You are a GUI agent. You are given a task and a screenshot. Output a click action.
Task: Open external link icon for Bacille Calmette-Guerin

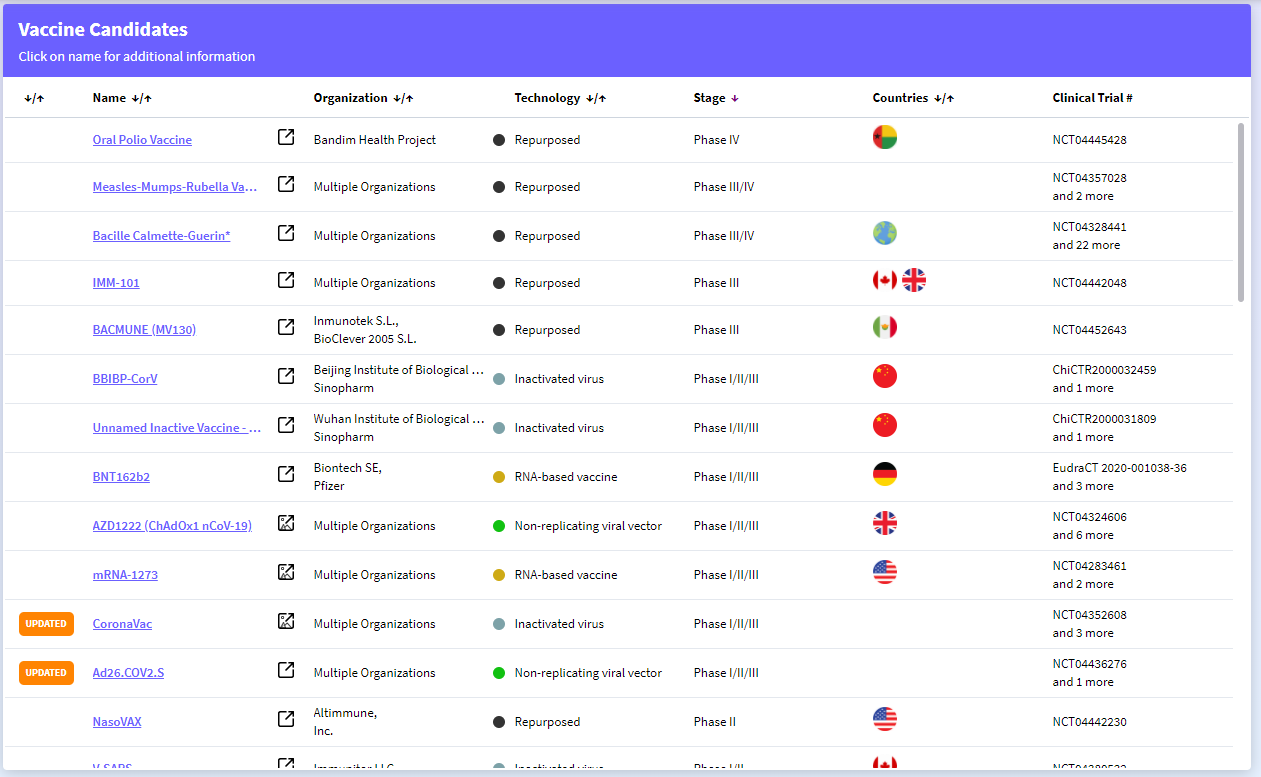pyautogui.click(x=286, y=233)
